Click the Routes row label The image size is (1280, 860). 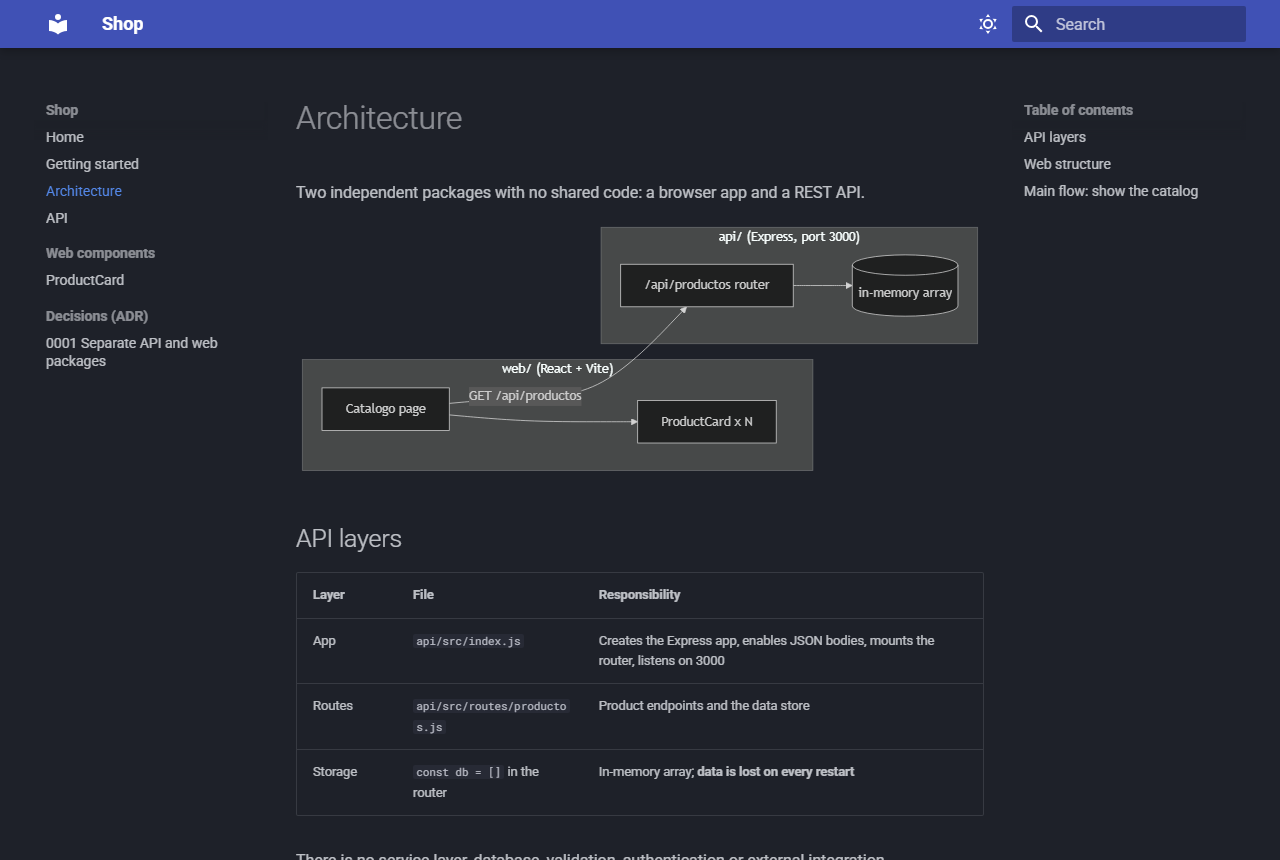[333, 706]
